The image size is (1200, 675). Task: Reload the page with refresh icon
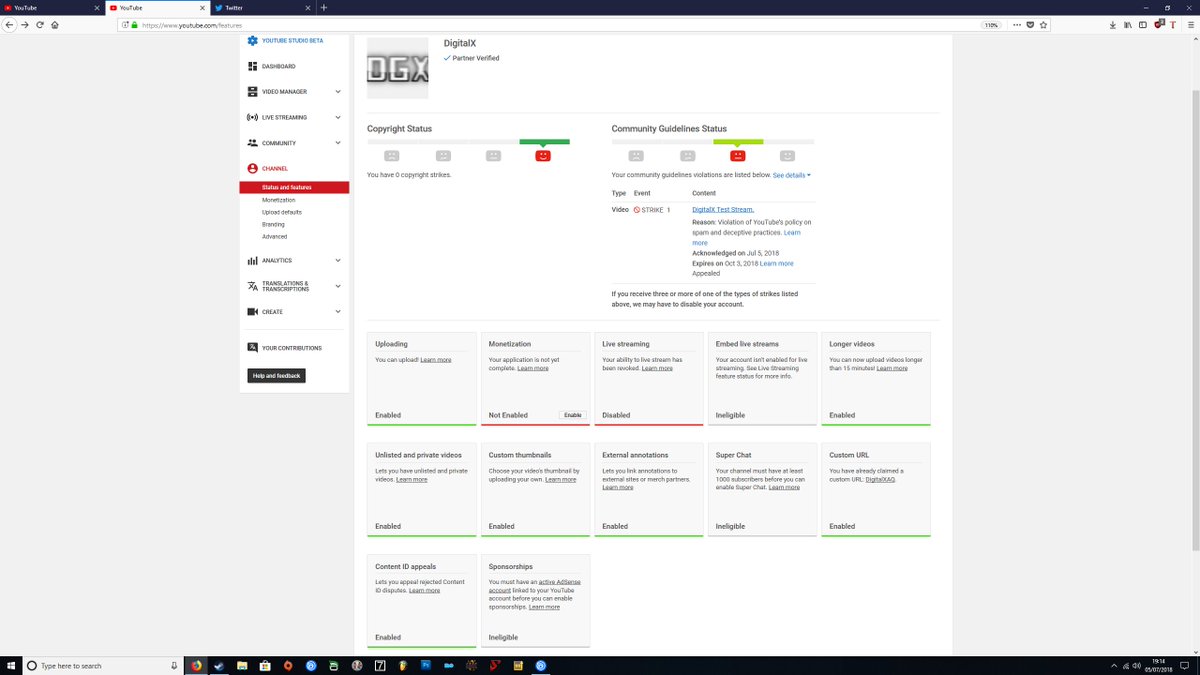[x=40, y=25]
